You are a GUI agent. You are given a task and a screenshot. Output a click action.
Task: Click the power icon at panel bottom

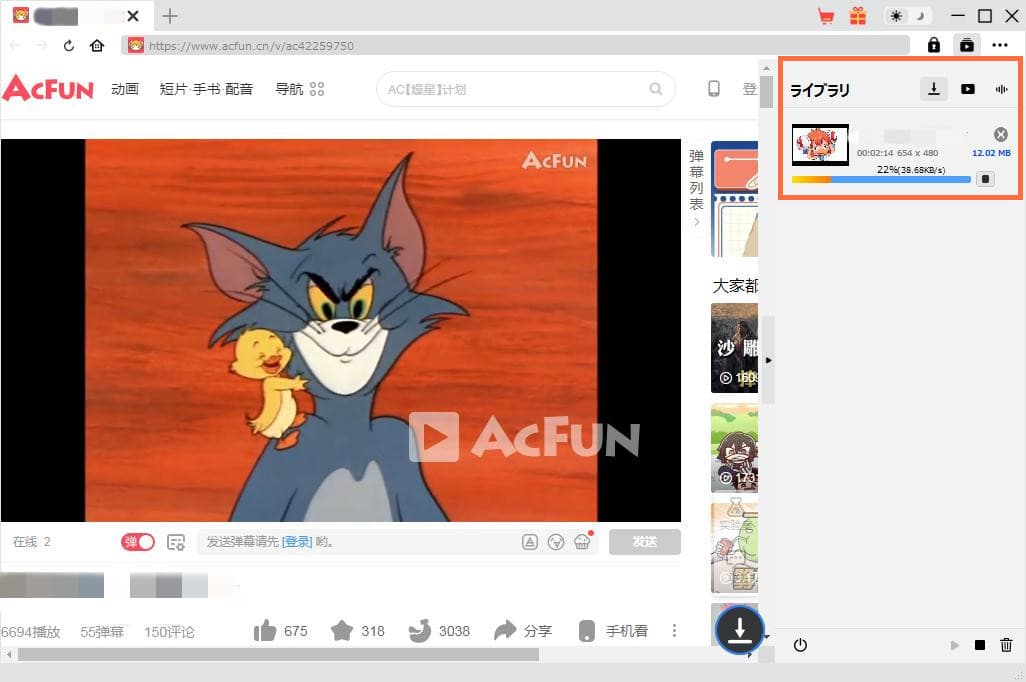(800, 646)
